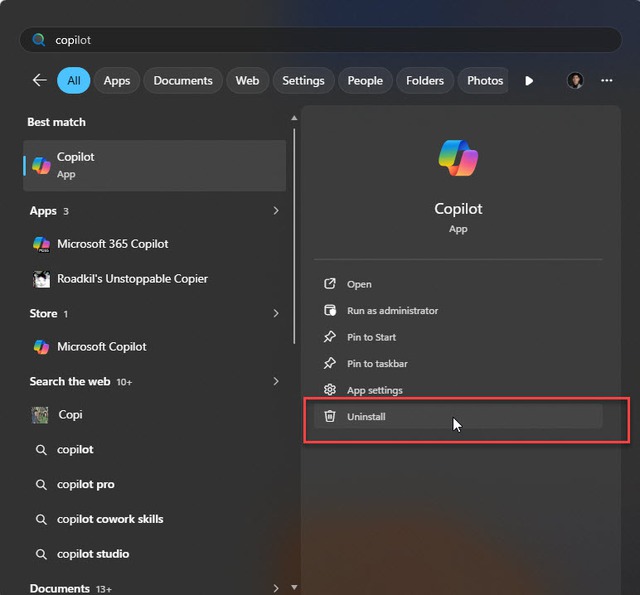Click search icon beside 'copilot studio'
Screen dimensions: 640x595
click(x=41, y=554)
